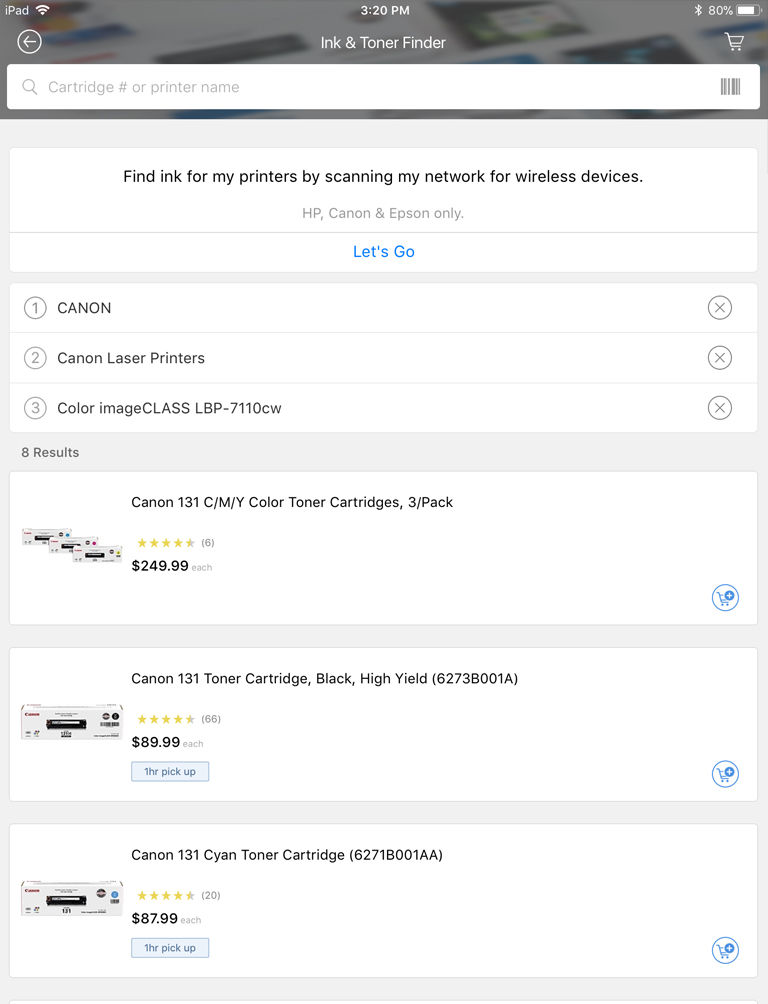Click the HP, Canon & Epson only note
Image resolution: width=768 pixels, height=1004 pixels.
pos(383,213)
